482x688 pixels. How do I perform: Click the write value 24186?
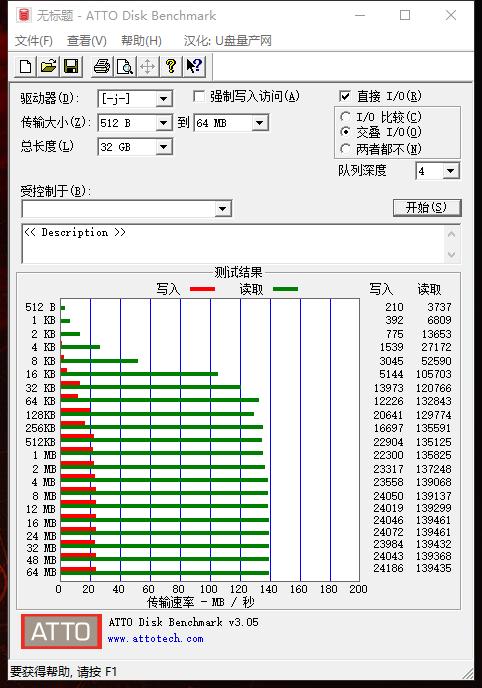click(x=388, y=568)
